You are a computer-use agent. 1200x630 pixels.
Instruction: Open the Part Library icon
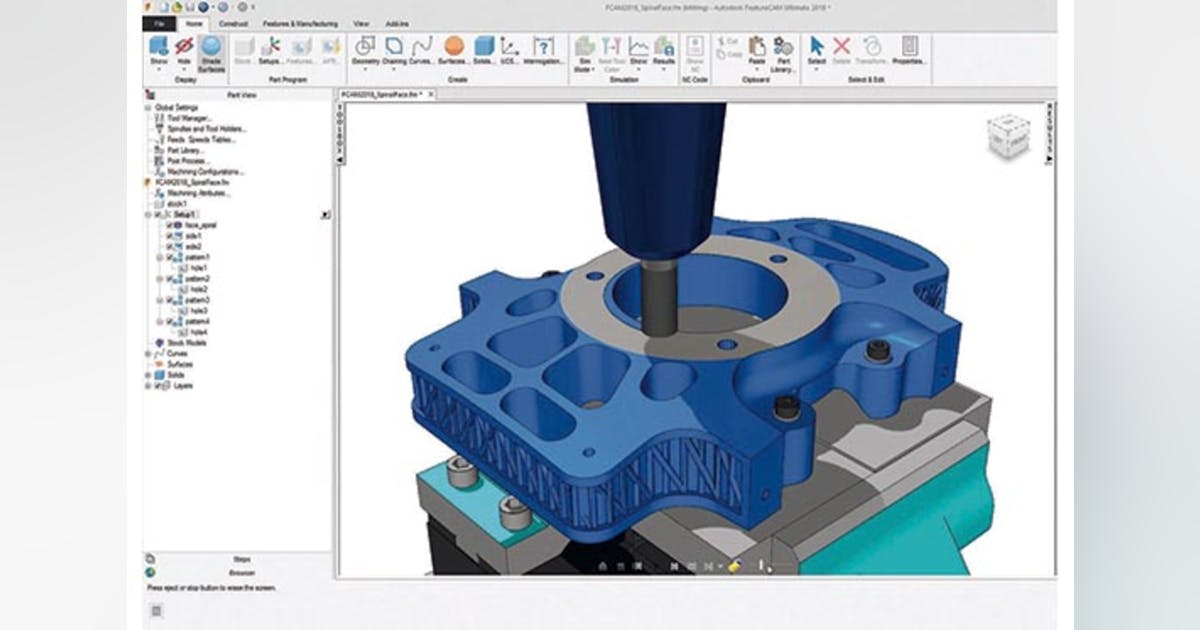coord(785,46)
